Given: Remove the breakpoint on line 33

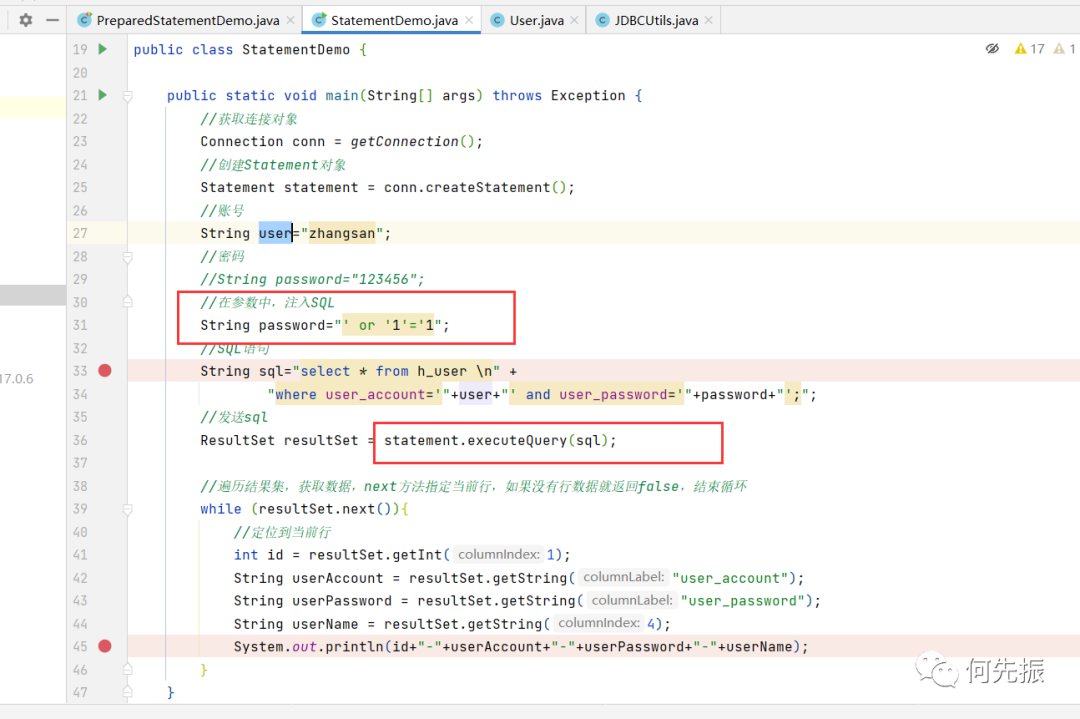Looking at the screenshot, I should tap(105, 371).
